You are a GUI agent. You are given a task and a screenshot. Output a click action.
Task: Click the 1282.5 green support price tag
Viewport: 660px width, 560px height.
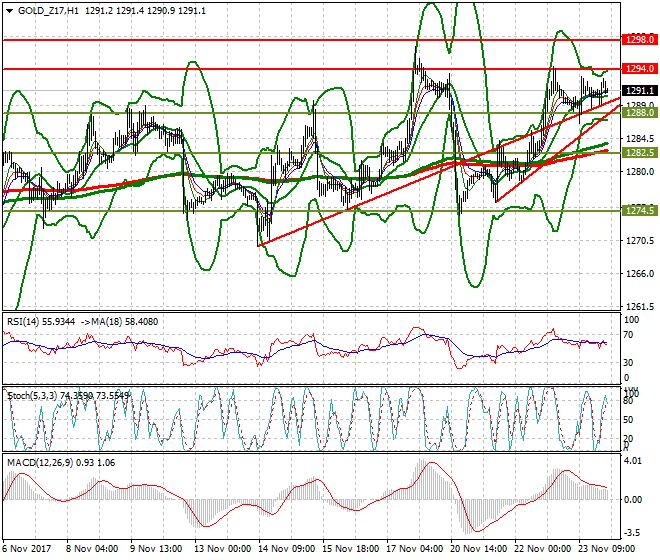coord(638,153)
